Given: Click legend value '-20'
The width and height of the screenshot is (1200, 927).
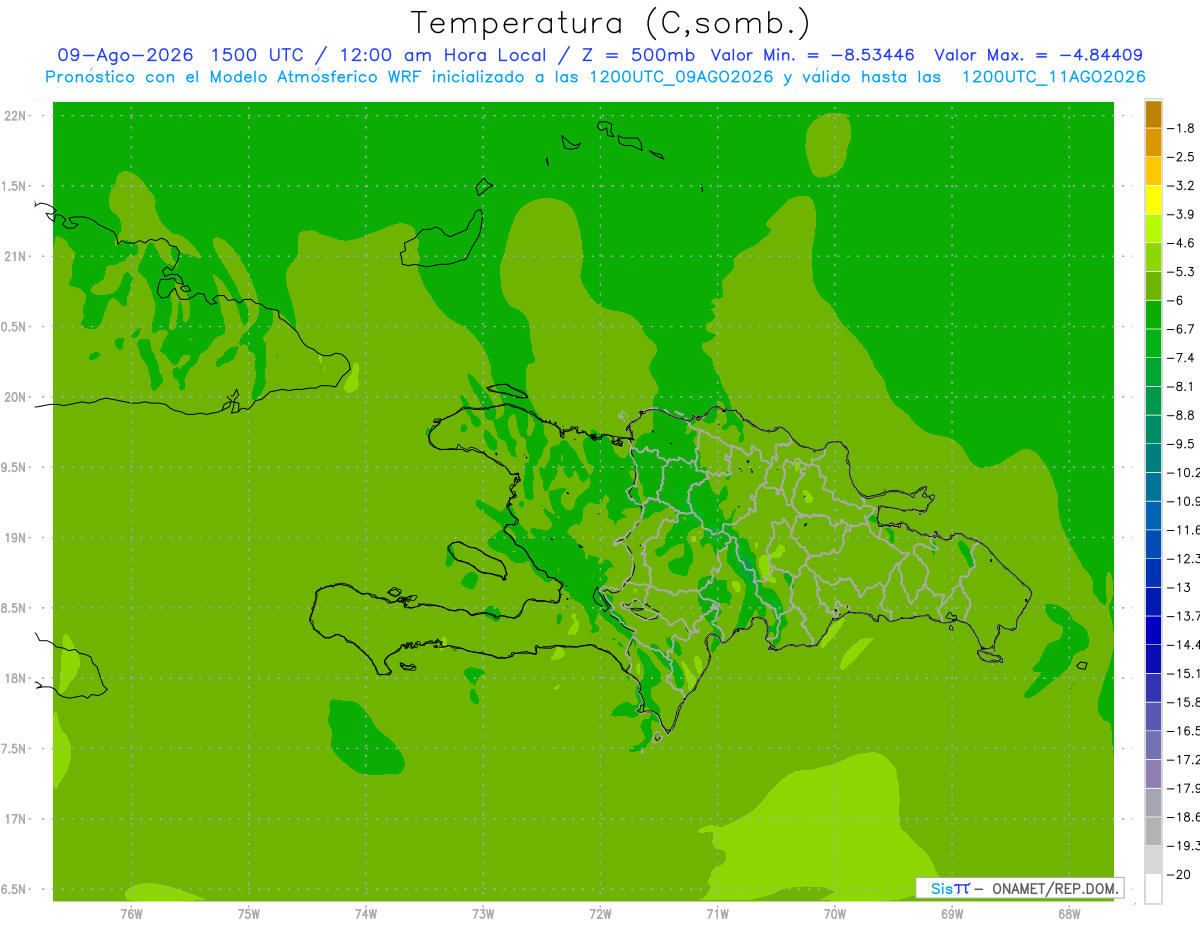Looking at the screenshot, I should [1179, 874].
